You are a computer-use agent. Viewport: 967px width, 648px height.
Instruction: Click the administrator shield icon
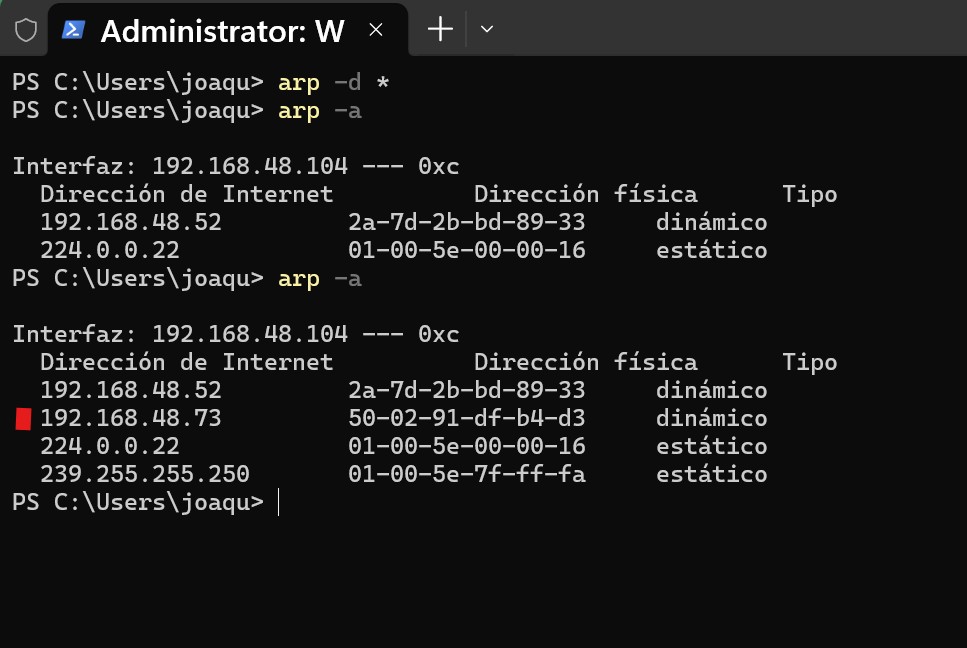(x=26, y=30)
